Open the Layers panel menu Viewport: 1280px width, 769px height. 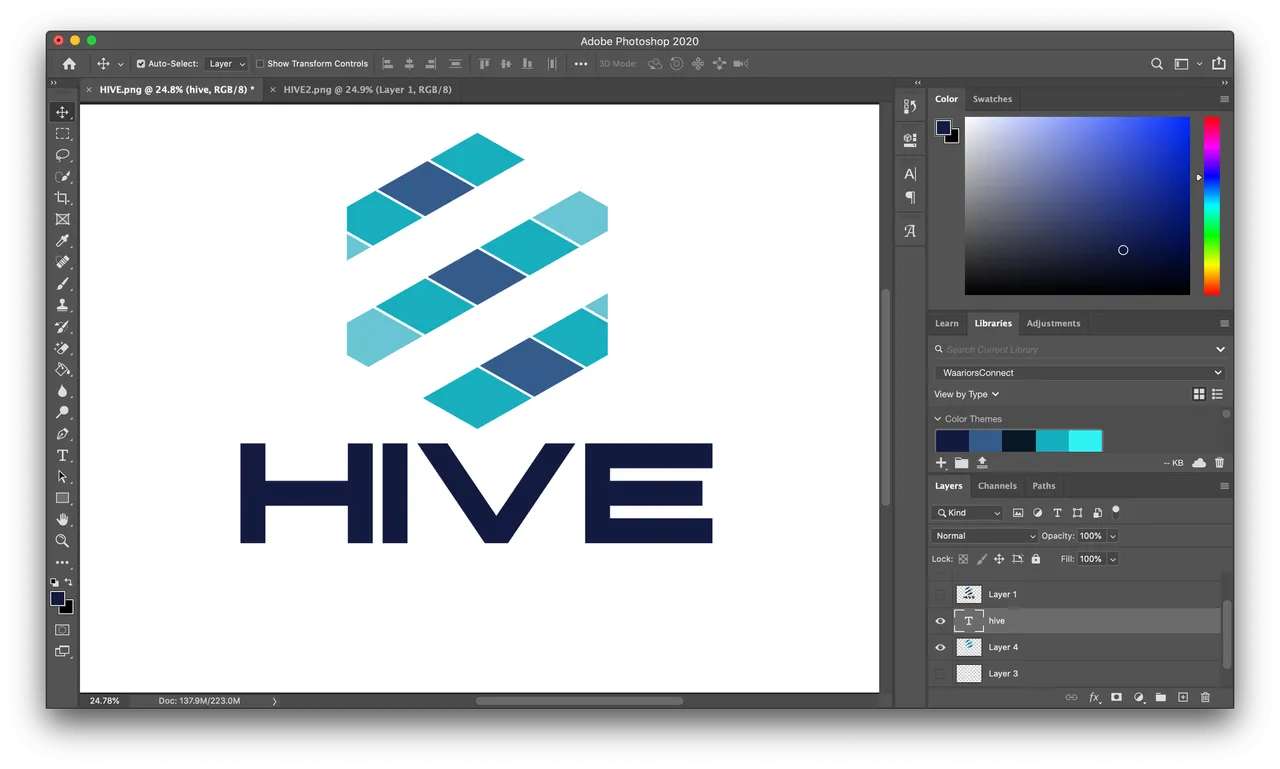pyautogui.click(x=1224, y=486)
